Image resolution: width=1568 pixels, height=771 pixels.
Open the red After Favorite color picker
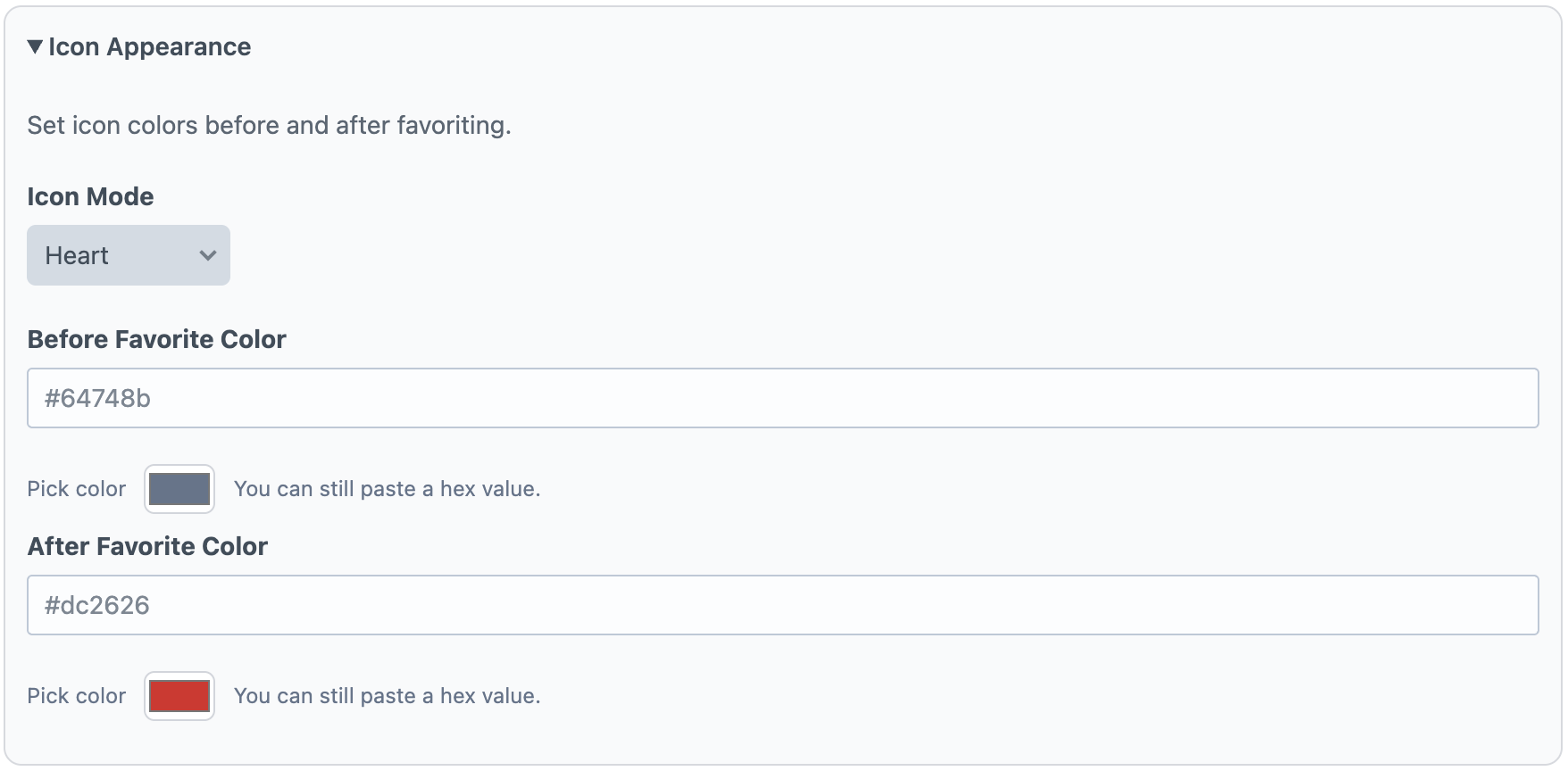(179, 696)
